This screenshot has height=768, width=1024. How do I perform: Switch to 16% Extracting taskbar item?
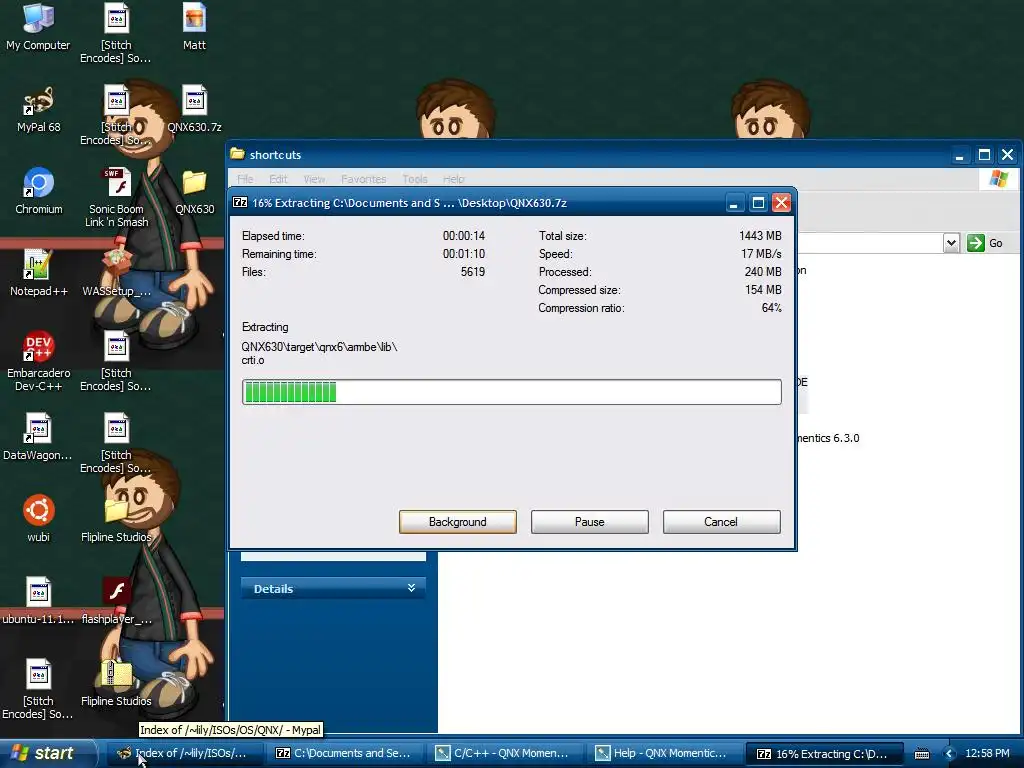pos(824,754)
